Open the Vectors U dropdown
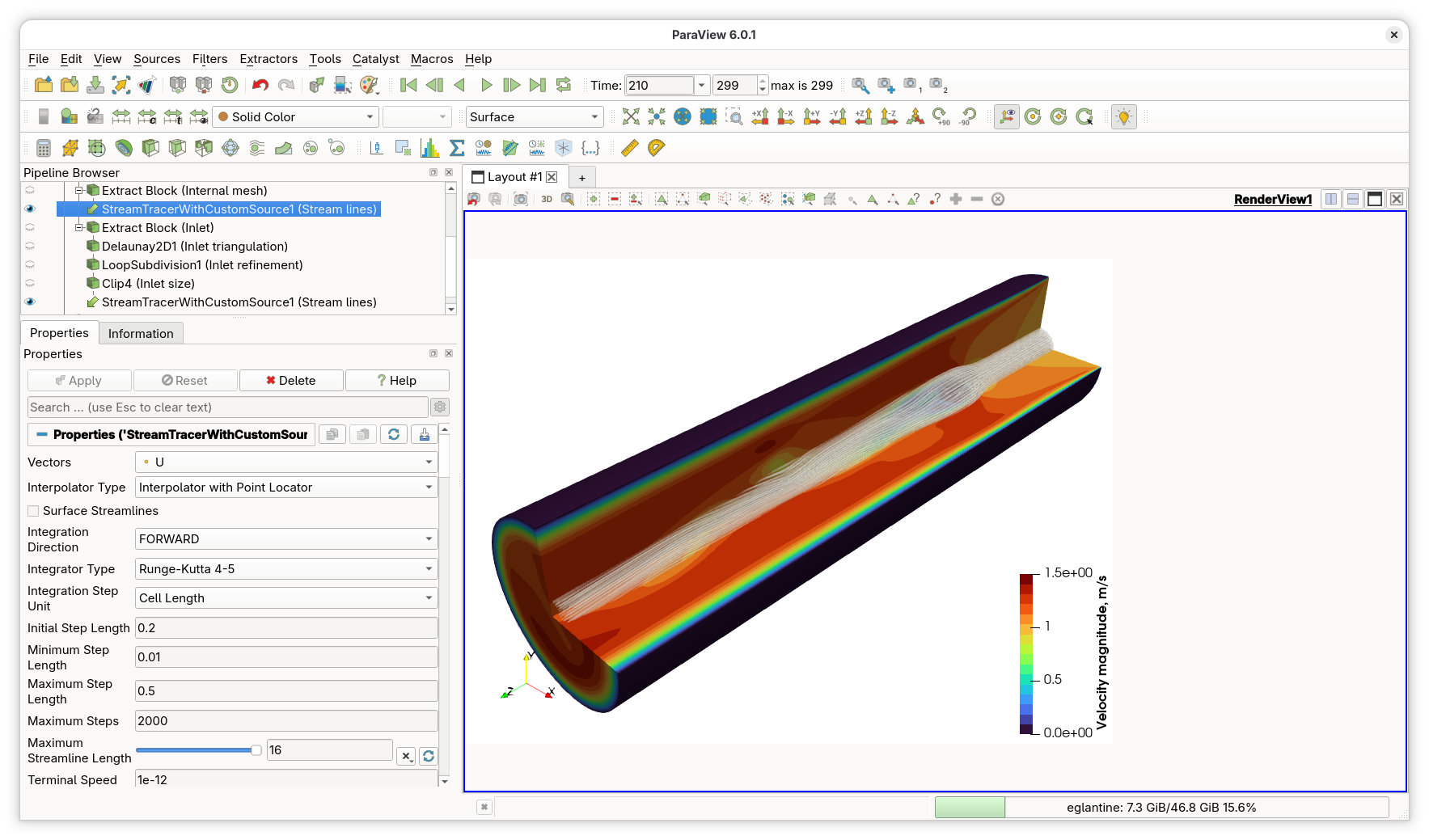Screen dimensions: 1429x840 click(x=286, y=462)
